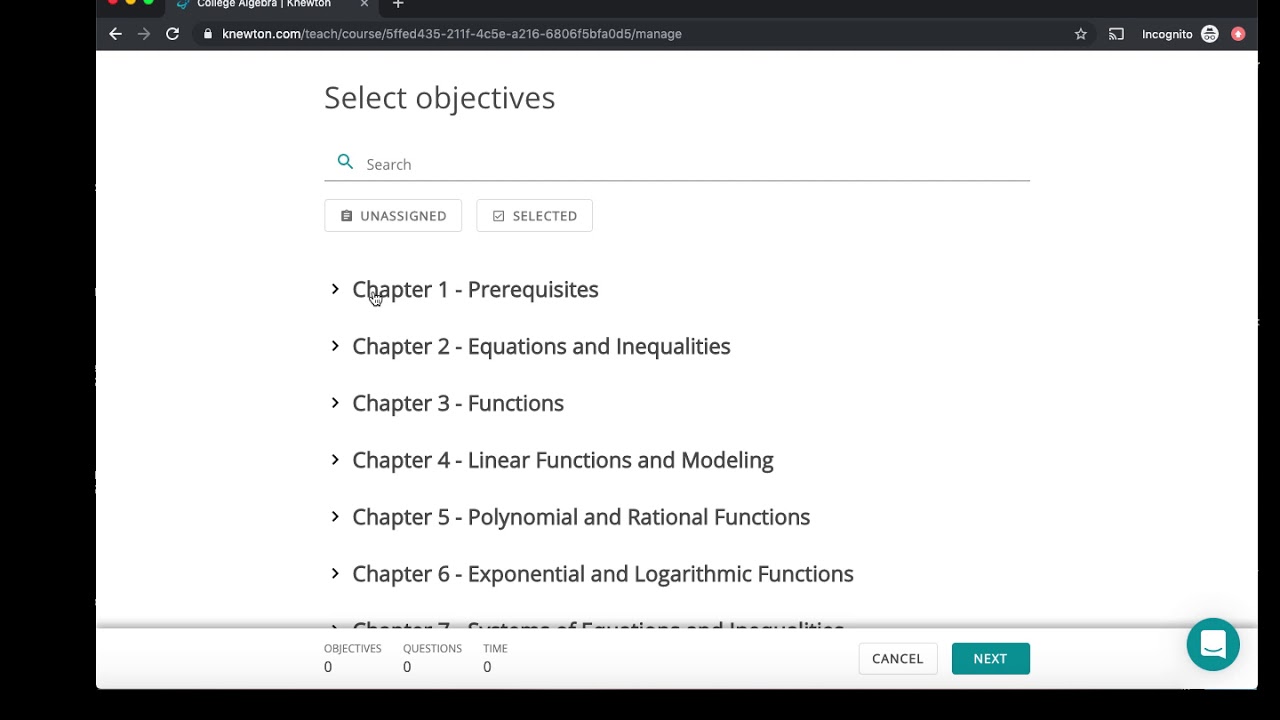
Task: Click the browser back arrow
Action: (x=115, y=34)
